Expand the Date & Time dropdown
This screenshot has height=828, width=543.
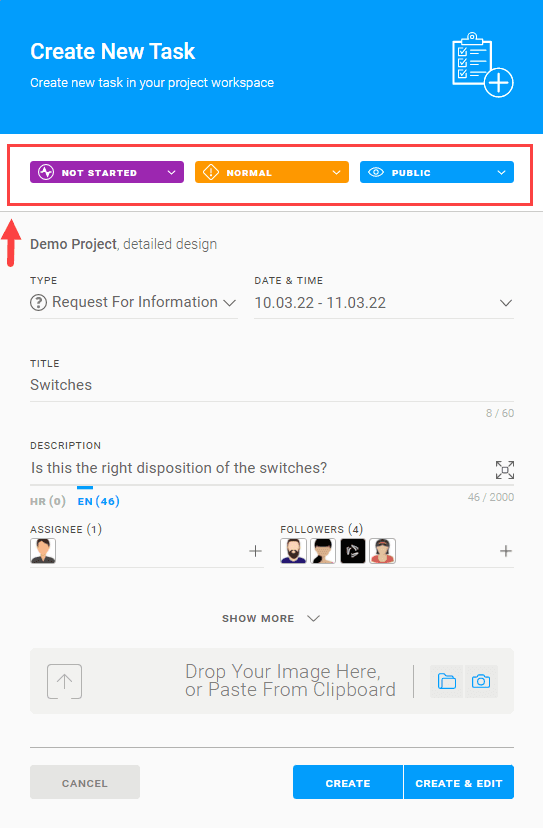(x=384, y=303)
